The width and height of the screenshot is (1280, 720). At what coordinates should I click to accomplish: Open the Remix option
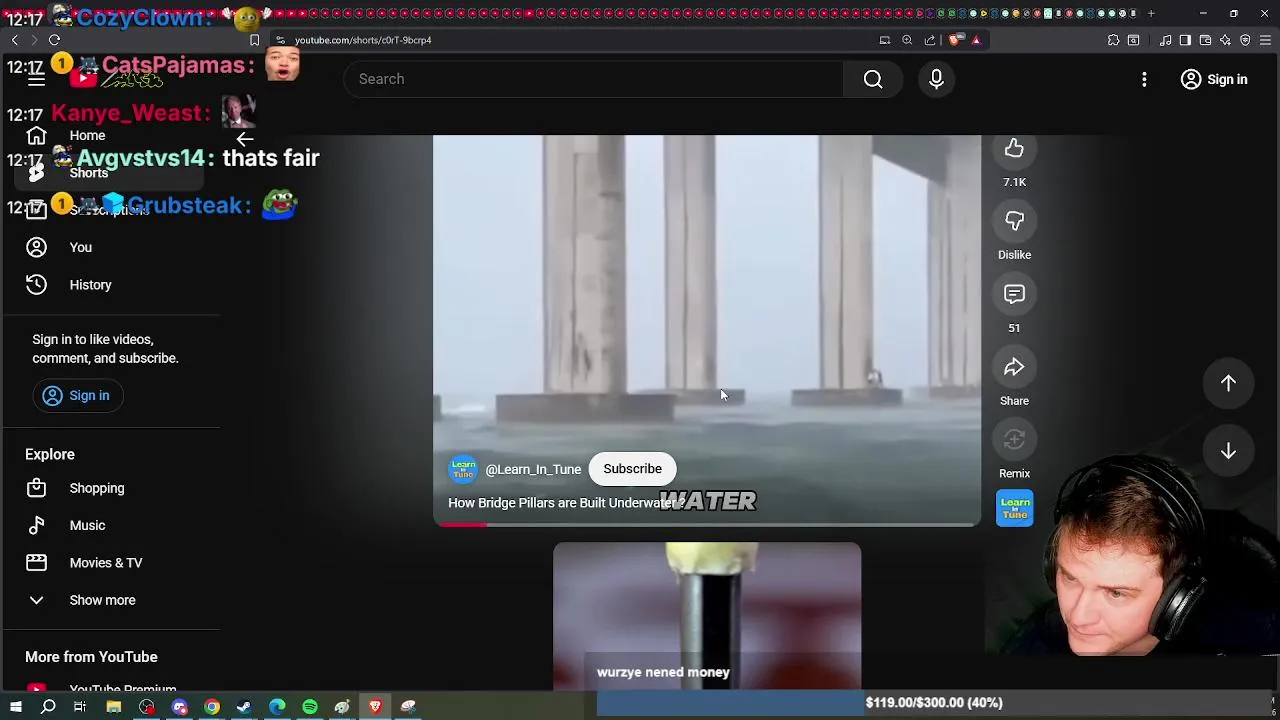(x=1014, y=441)
